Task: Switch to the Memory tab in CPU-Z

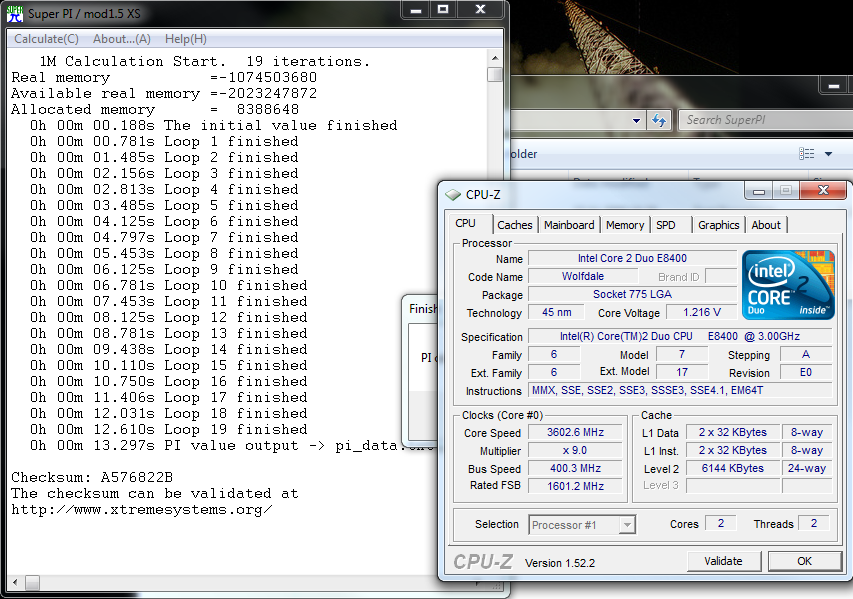Action: pyautogui.click(x=625, y=225)
